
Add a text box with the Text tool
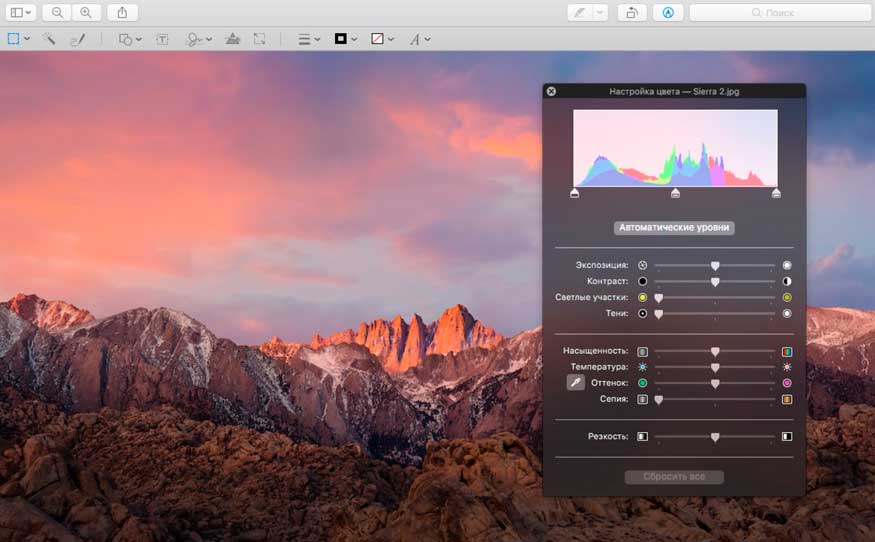162,39
